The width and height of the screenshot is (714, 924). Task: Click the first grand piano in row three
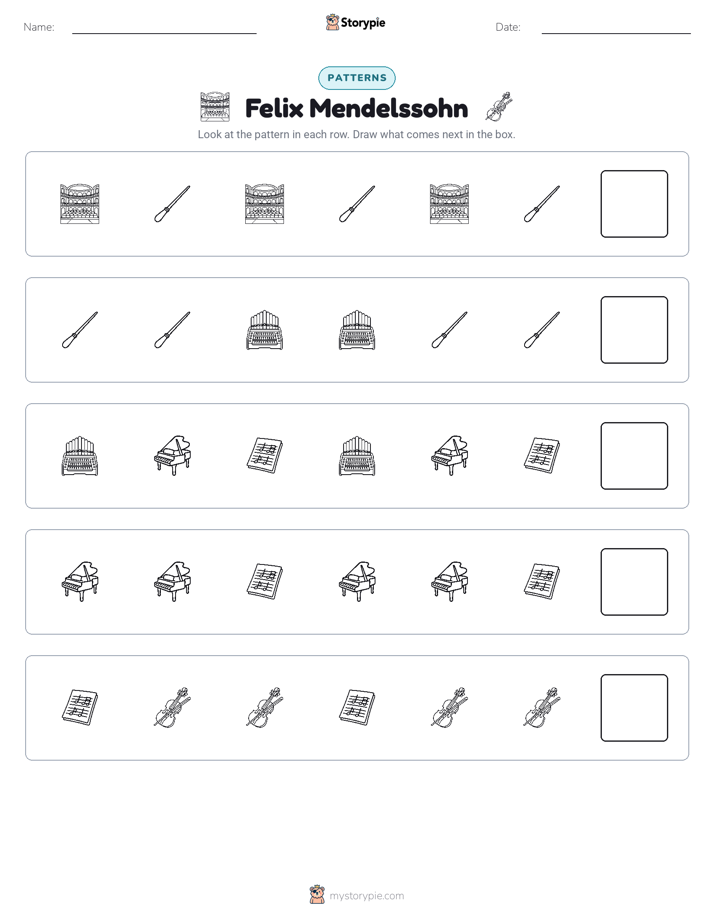click(x=172, y=456)
